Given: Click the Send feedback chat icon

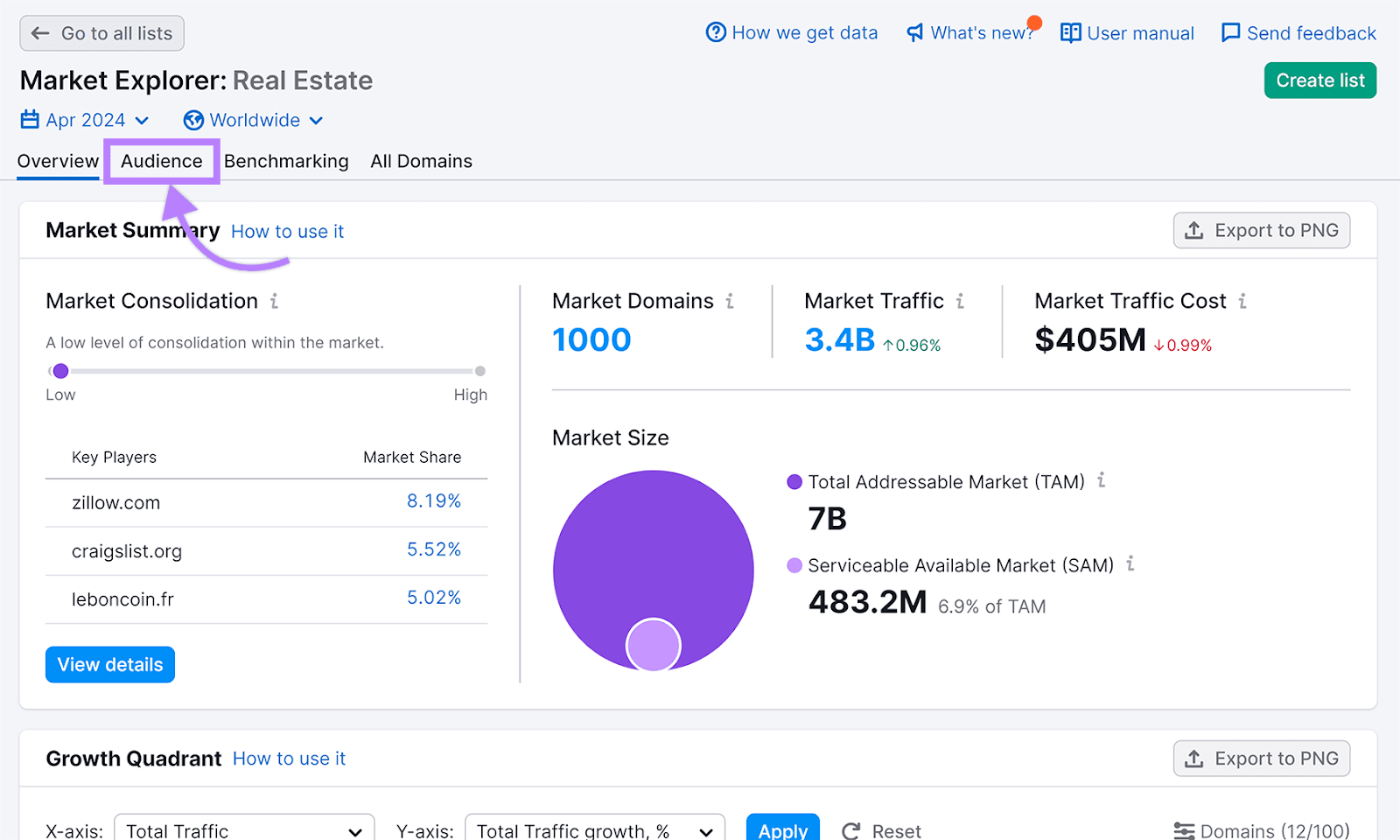Looking at the screenshot, I should point(1230,32).
